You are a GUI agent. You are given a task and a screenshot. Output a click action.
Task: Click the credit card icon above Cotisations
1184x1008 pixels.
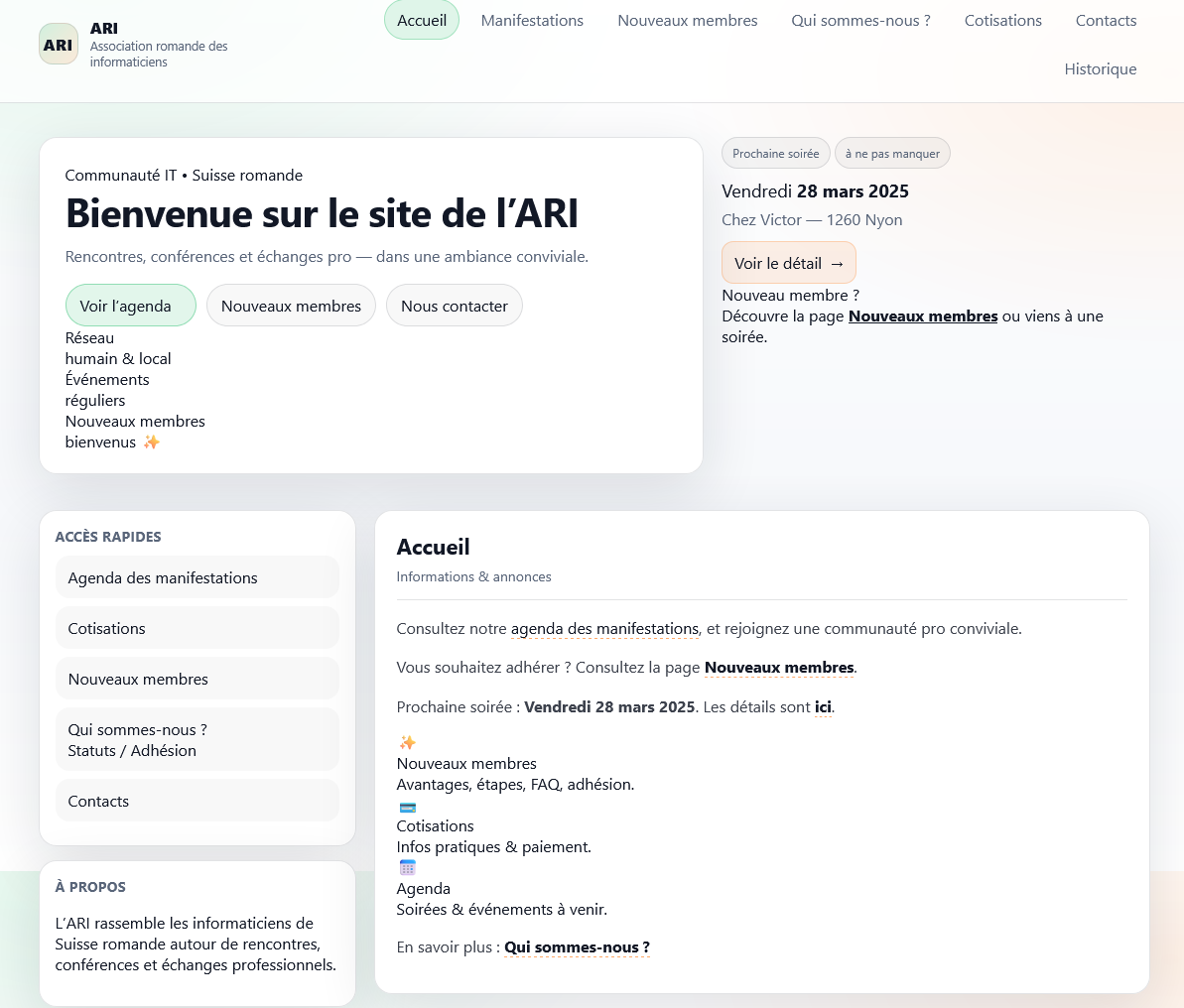[407, 806]
